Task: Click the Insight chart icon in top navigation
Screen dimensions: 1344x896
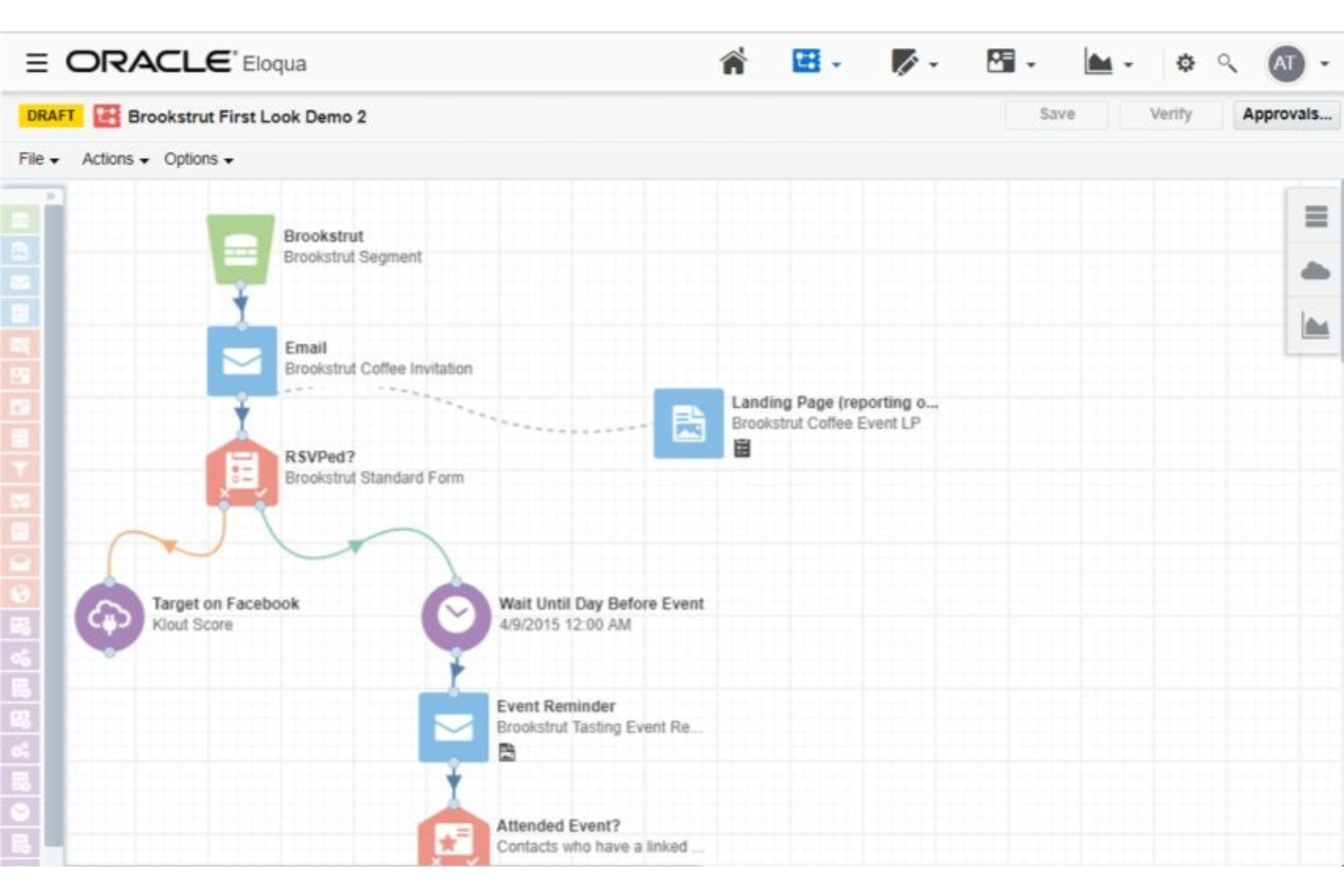Action: pos(1098,62)
